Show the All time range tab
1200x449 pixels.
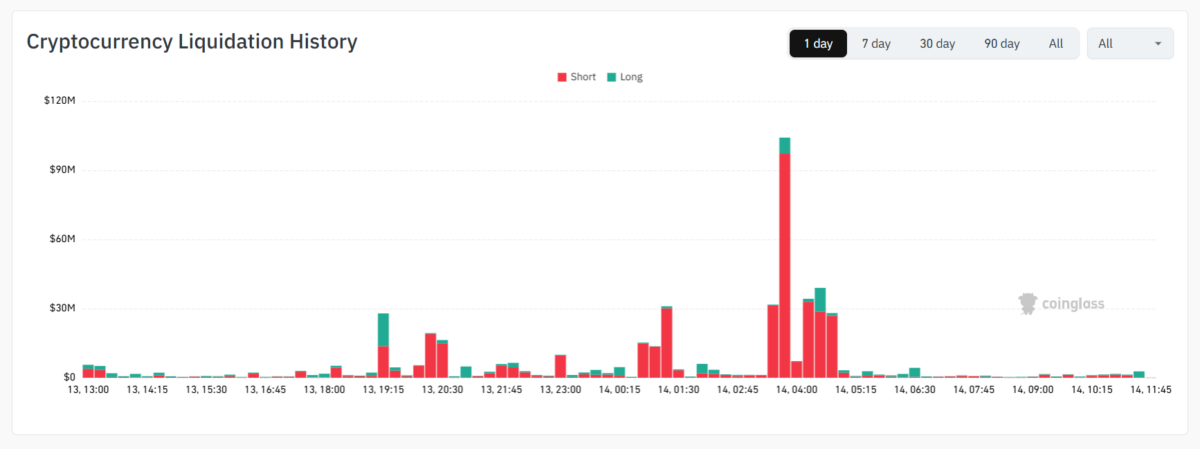click(1056, 44)
